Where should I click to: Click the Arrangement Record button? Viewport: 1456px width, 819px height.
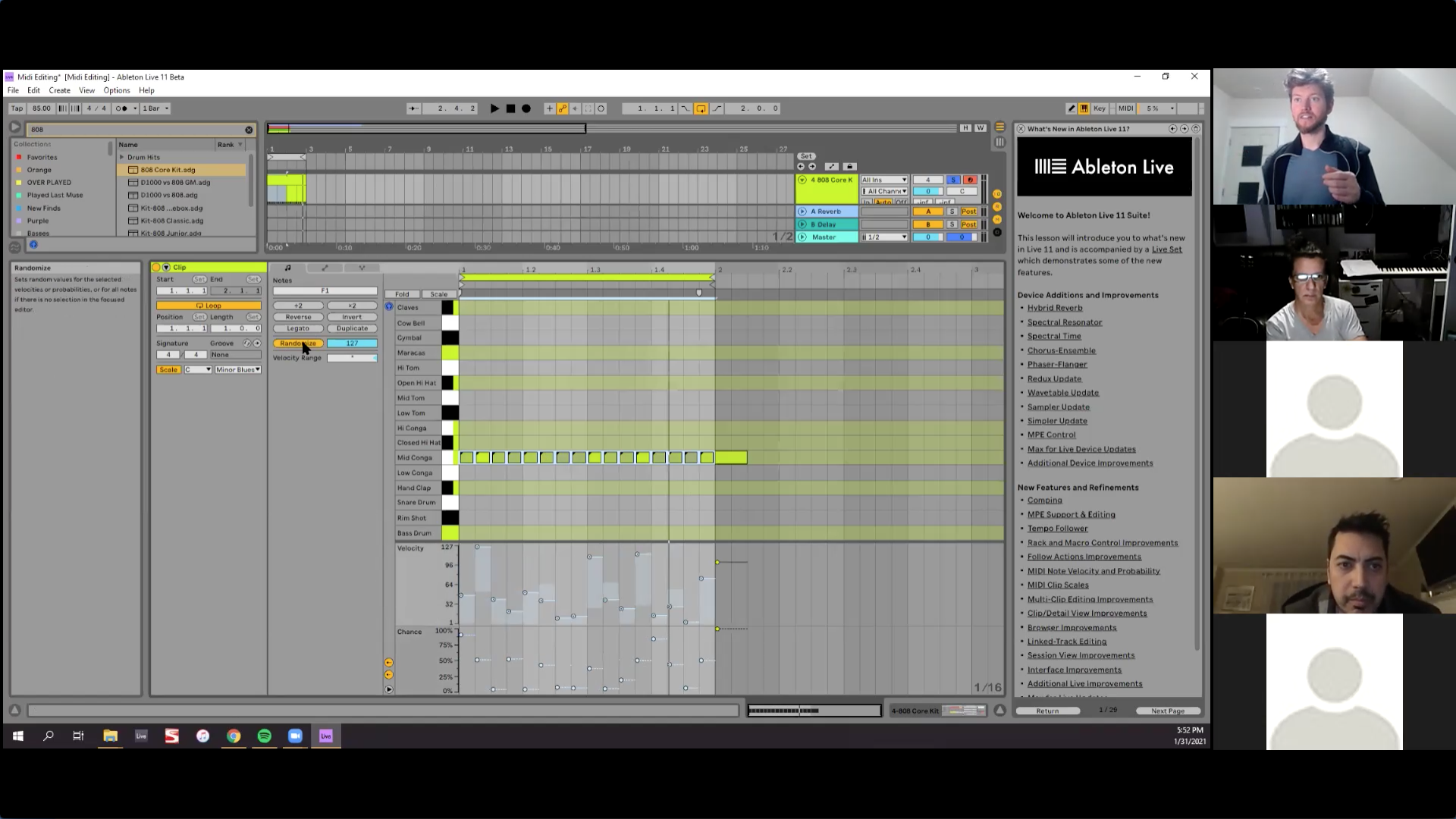click(526, 108)
